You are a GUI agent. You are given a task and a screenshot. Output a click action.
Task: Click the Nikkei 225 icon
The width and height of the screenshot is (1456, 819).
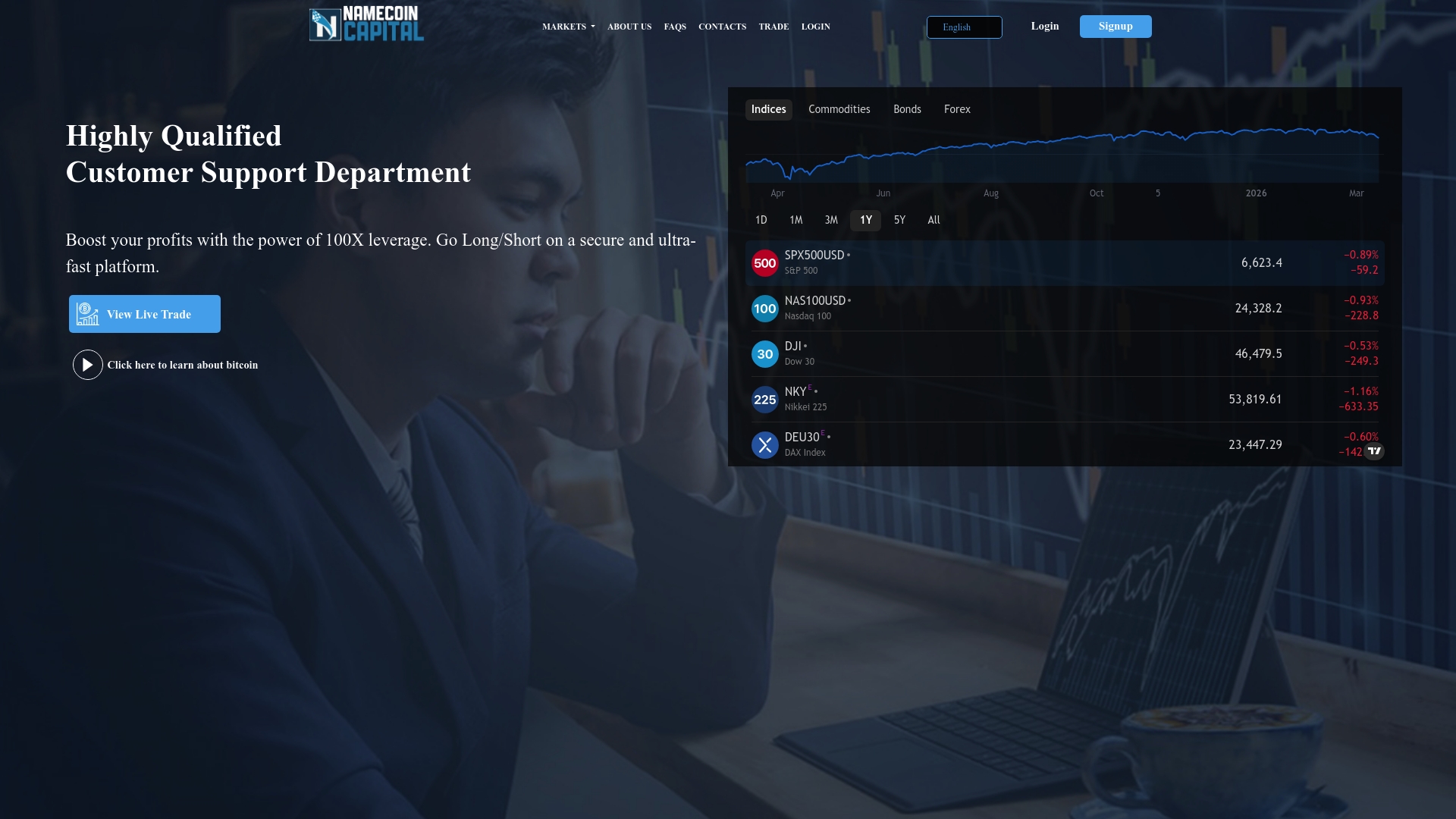pyautogui.click(x=764, y=399)
